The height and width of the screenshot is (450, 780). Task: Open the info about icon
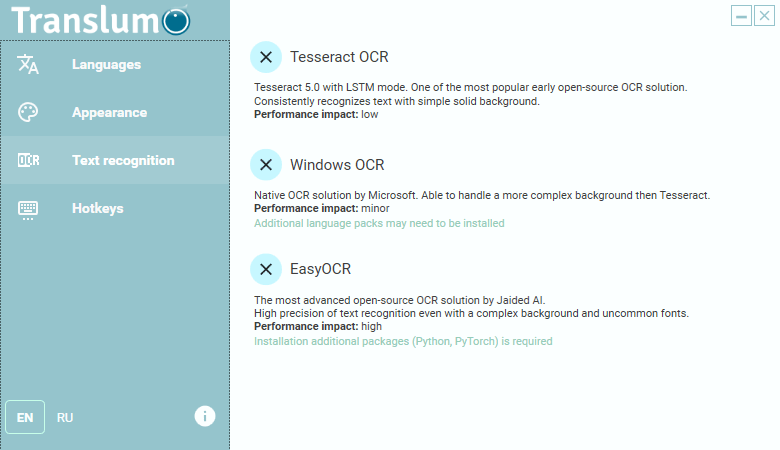pos(205,416)
